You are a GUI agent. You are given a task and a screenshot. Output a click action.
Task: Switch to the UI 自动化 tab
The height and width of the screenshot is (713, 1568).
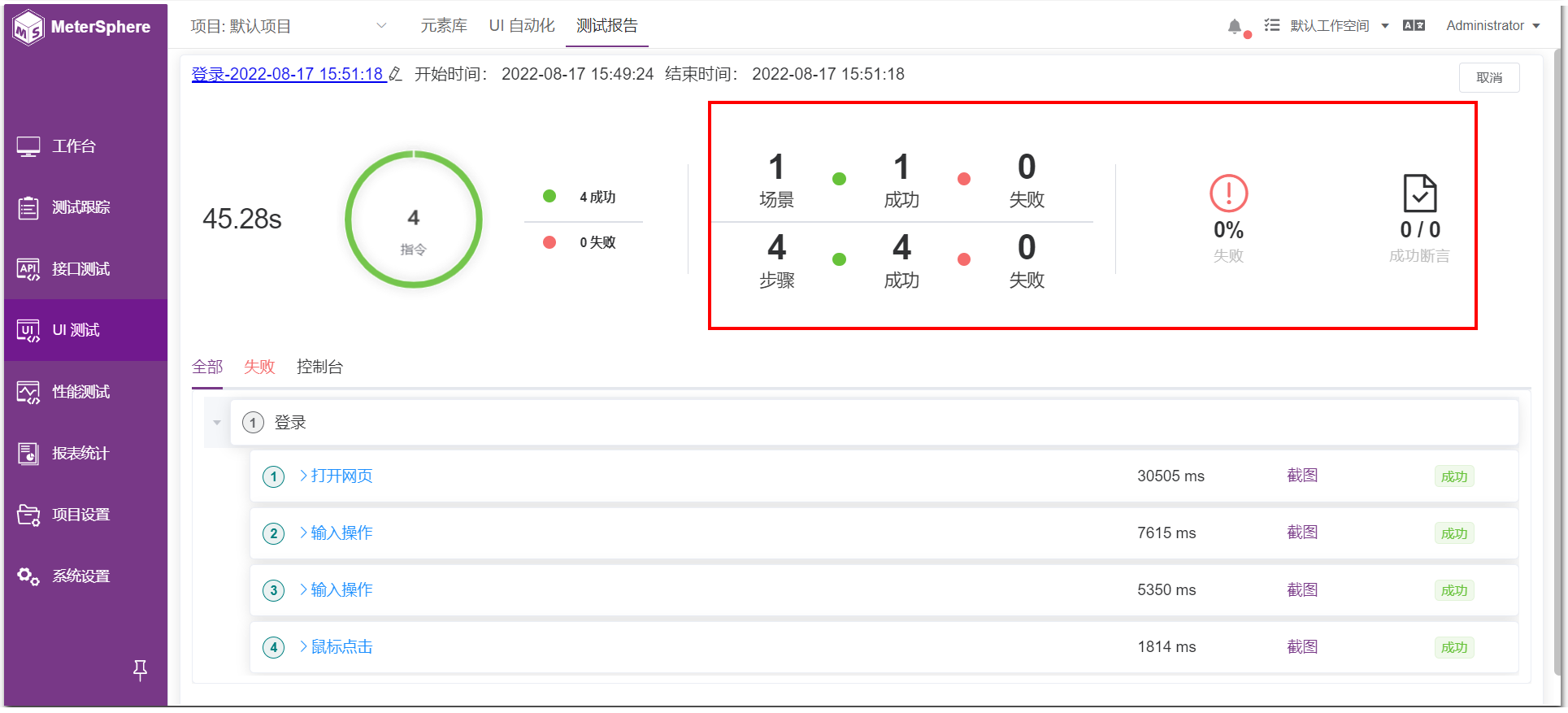(522, 26)
